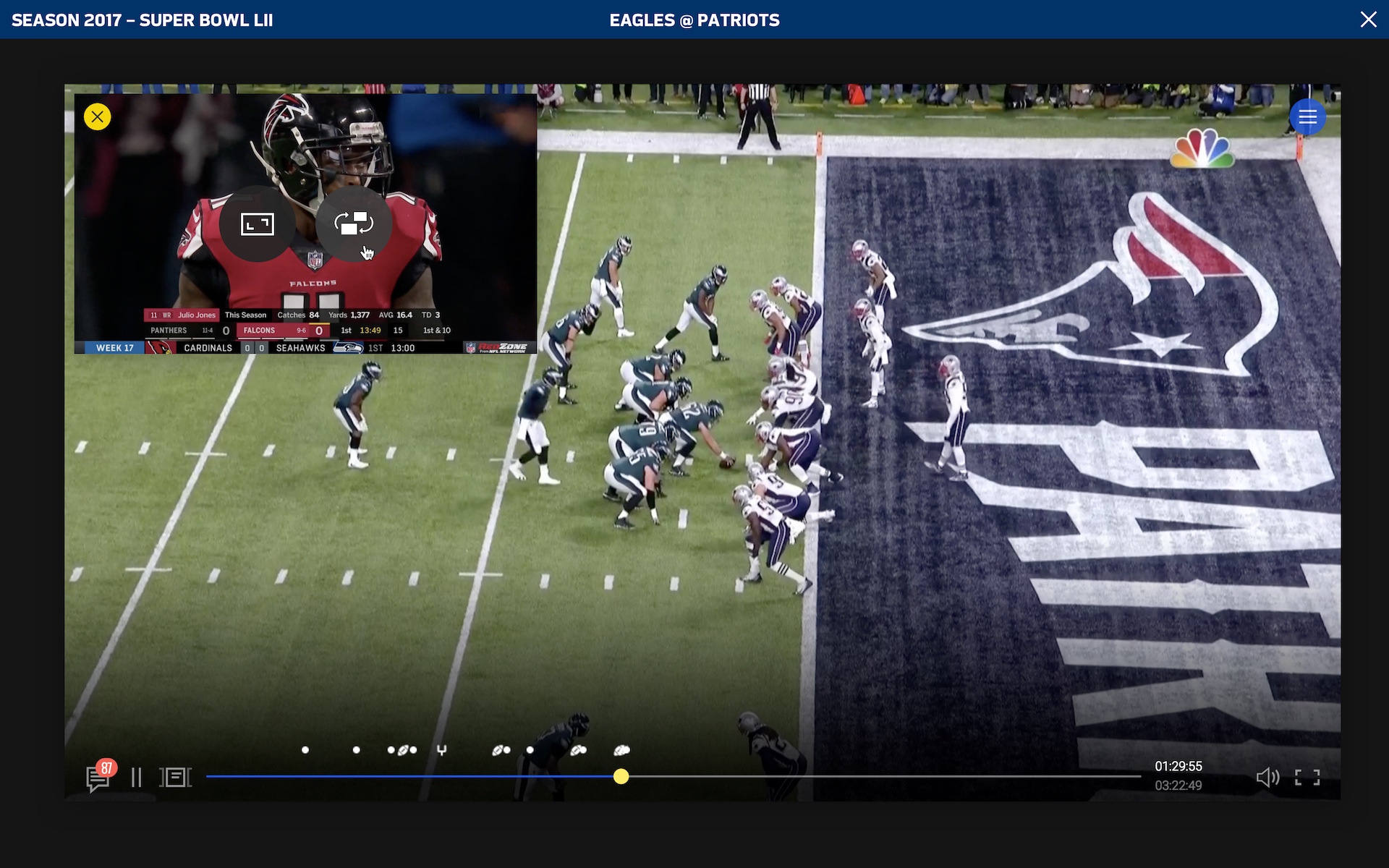Screen dimensions: 1389x868
Task: Toggle the key plays panel icon
Action: pos(176,778)
